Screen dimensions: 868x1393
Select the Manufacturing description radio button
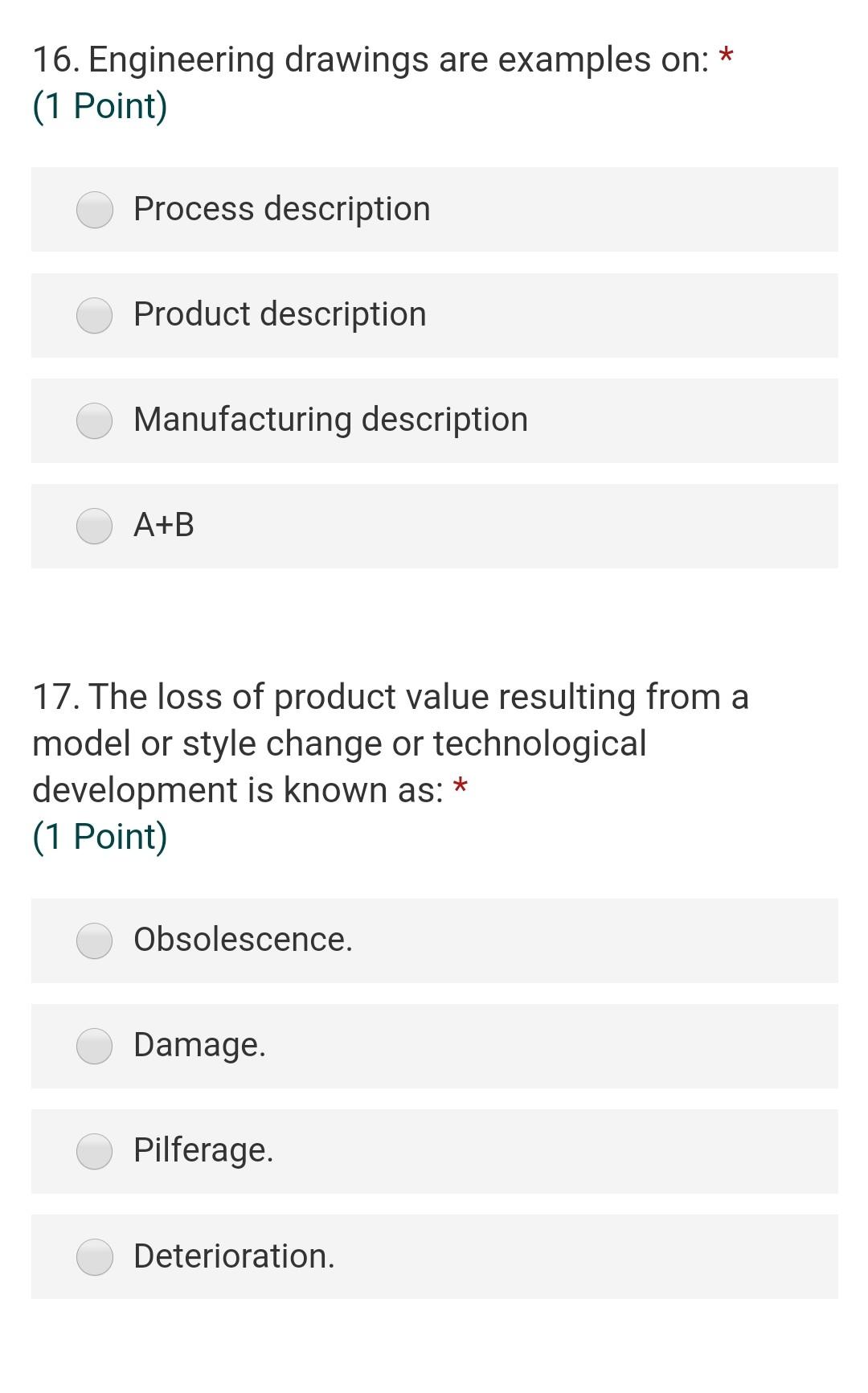95,421
